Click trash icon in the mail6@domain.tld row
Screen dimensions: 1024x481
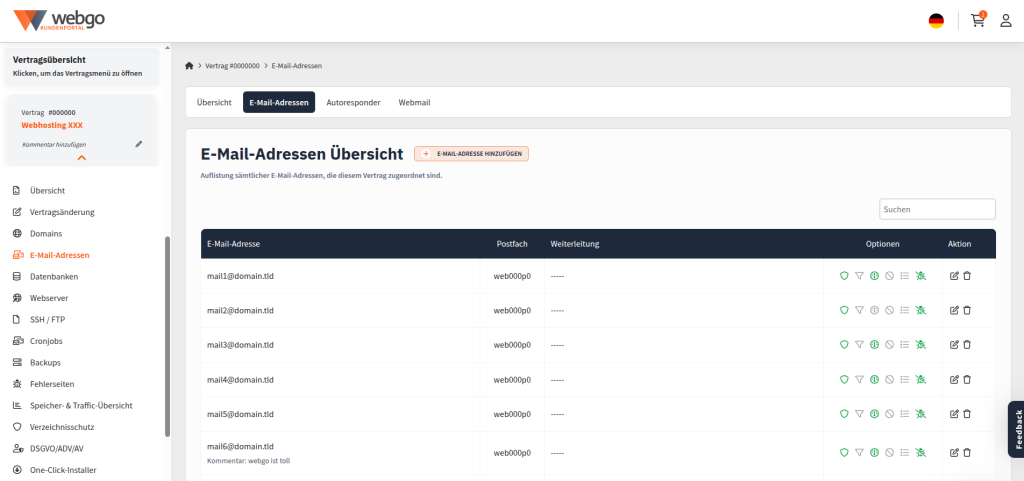click(x=967, y=452)
